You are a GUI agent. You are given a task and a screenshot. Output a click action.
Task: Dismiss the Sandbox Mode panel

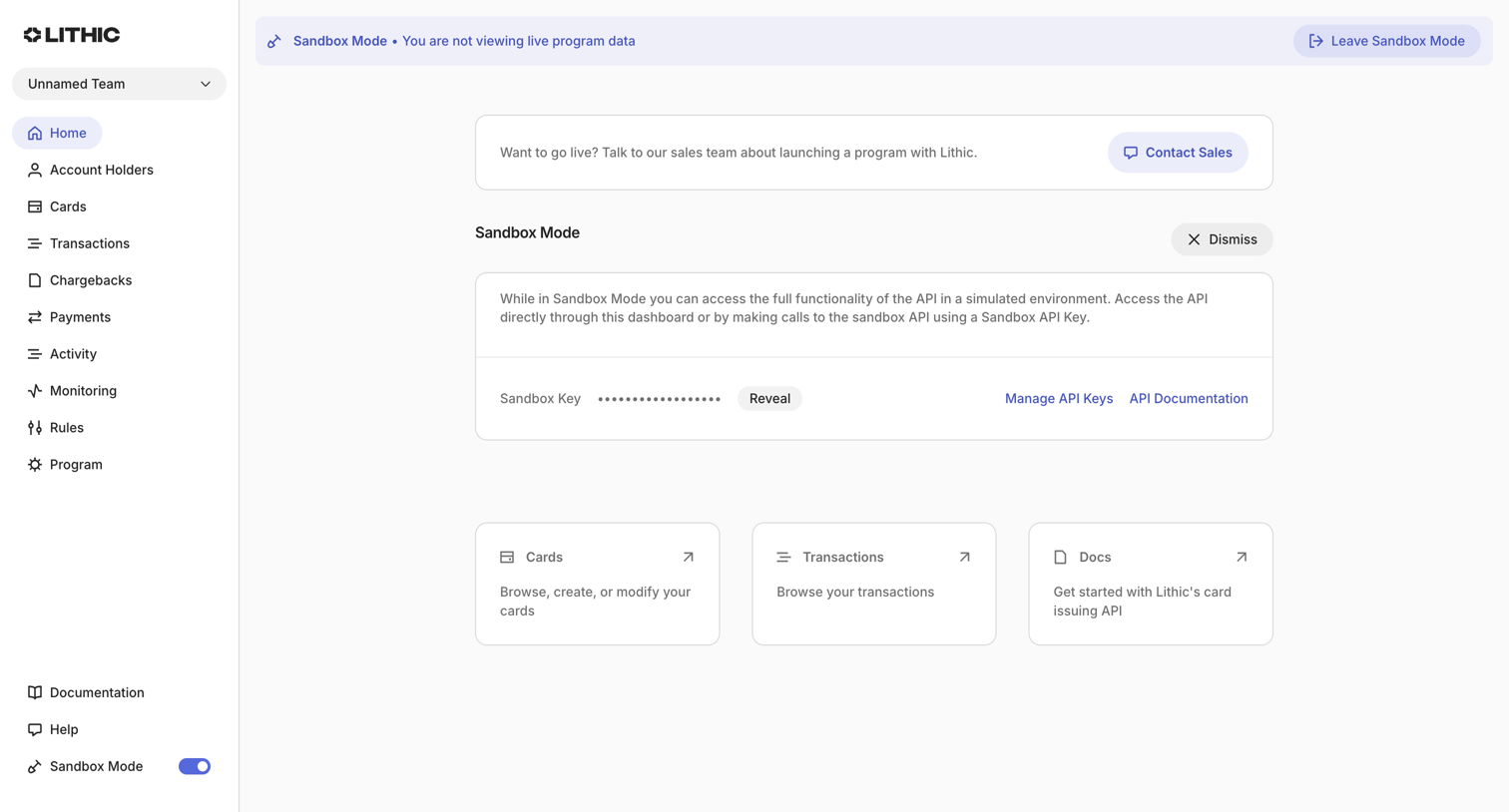pyautogui.click(x=1222, y=239)
